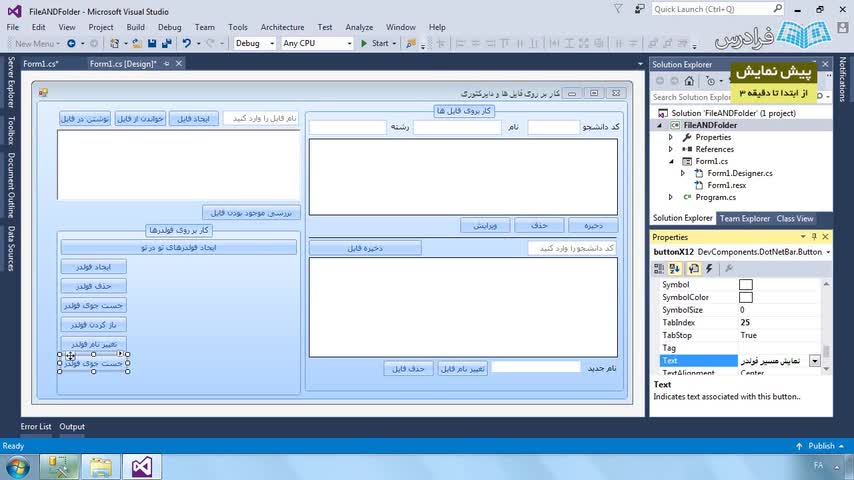Click the حذف فولدر button on the form
The image size is (854, 480).
(x=94, y=286)
